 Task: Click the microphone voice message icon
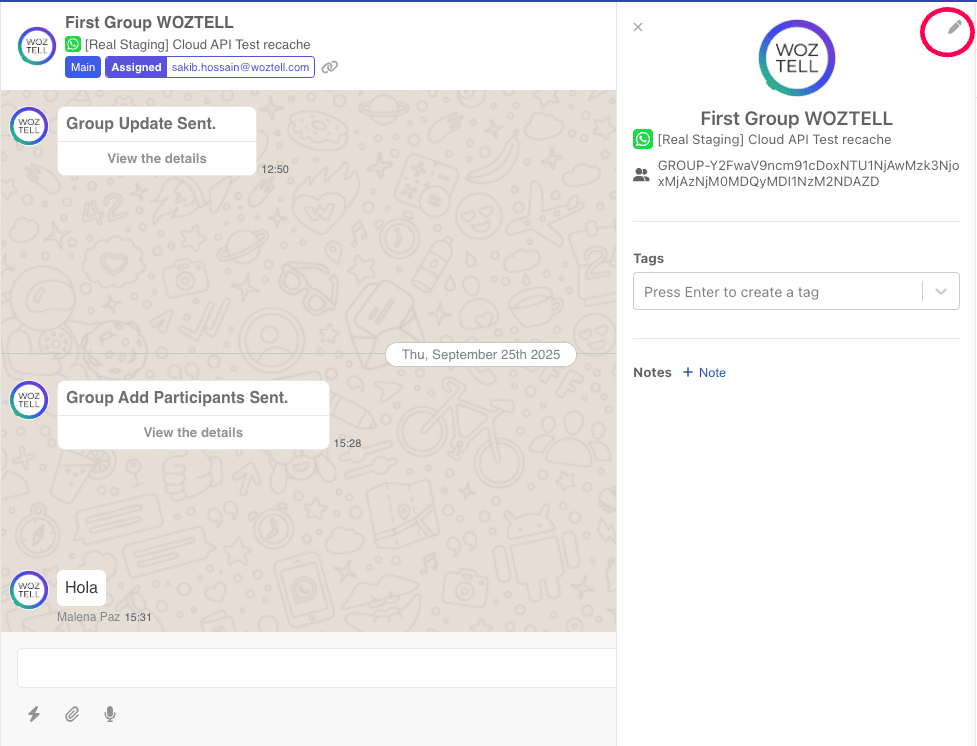(110, 714)
